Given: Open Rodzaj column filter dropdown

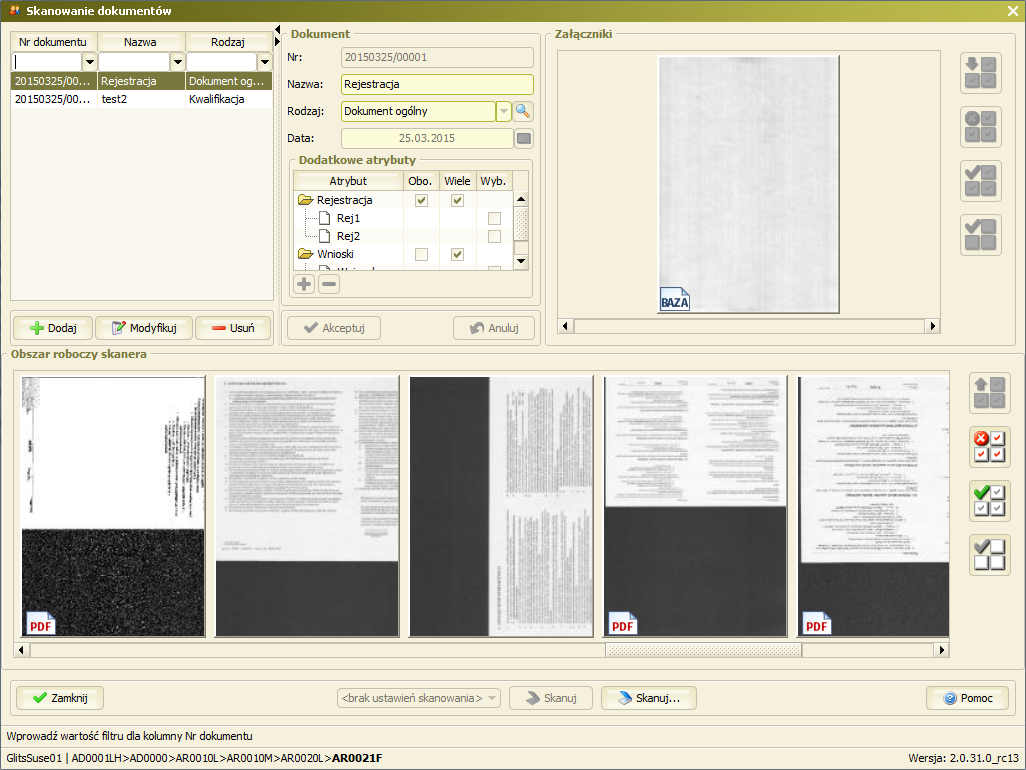Looking at the screenshot, I should tap(264, 62).
